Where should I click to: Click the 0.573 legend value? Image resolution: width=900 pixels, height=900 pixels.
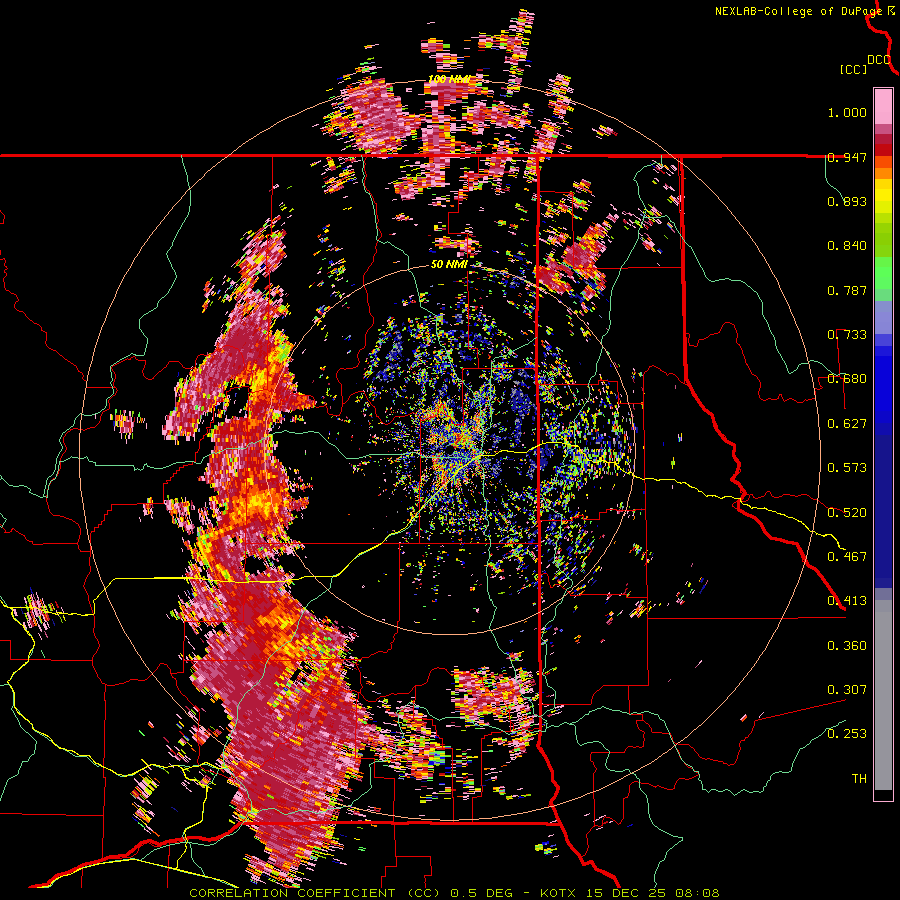pos(847,468)
